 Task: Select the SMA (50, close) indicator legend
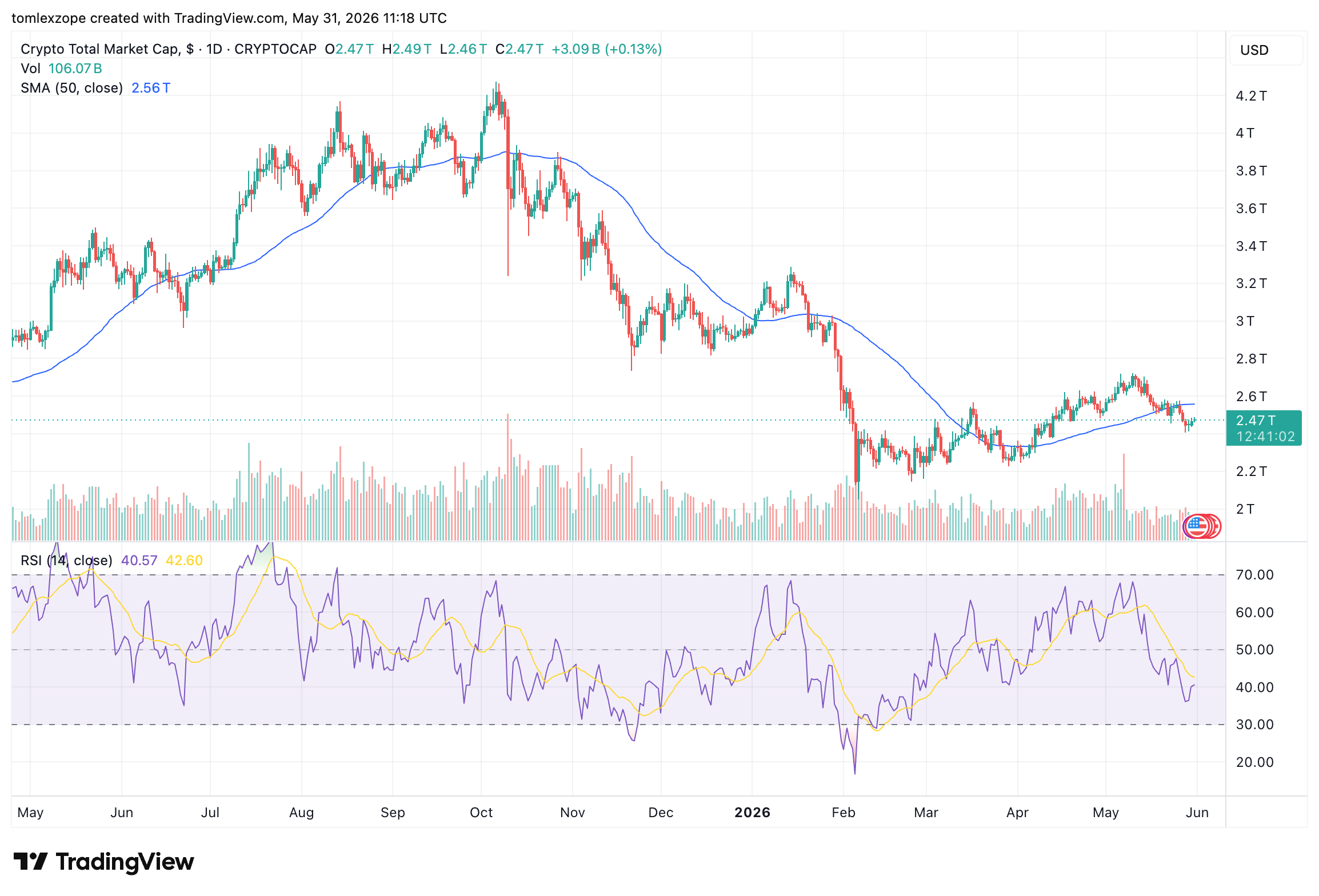(72, 88)
